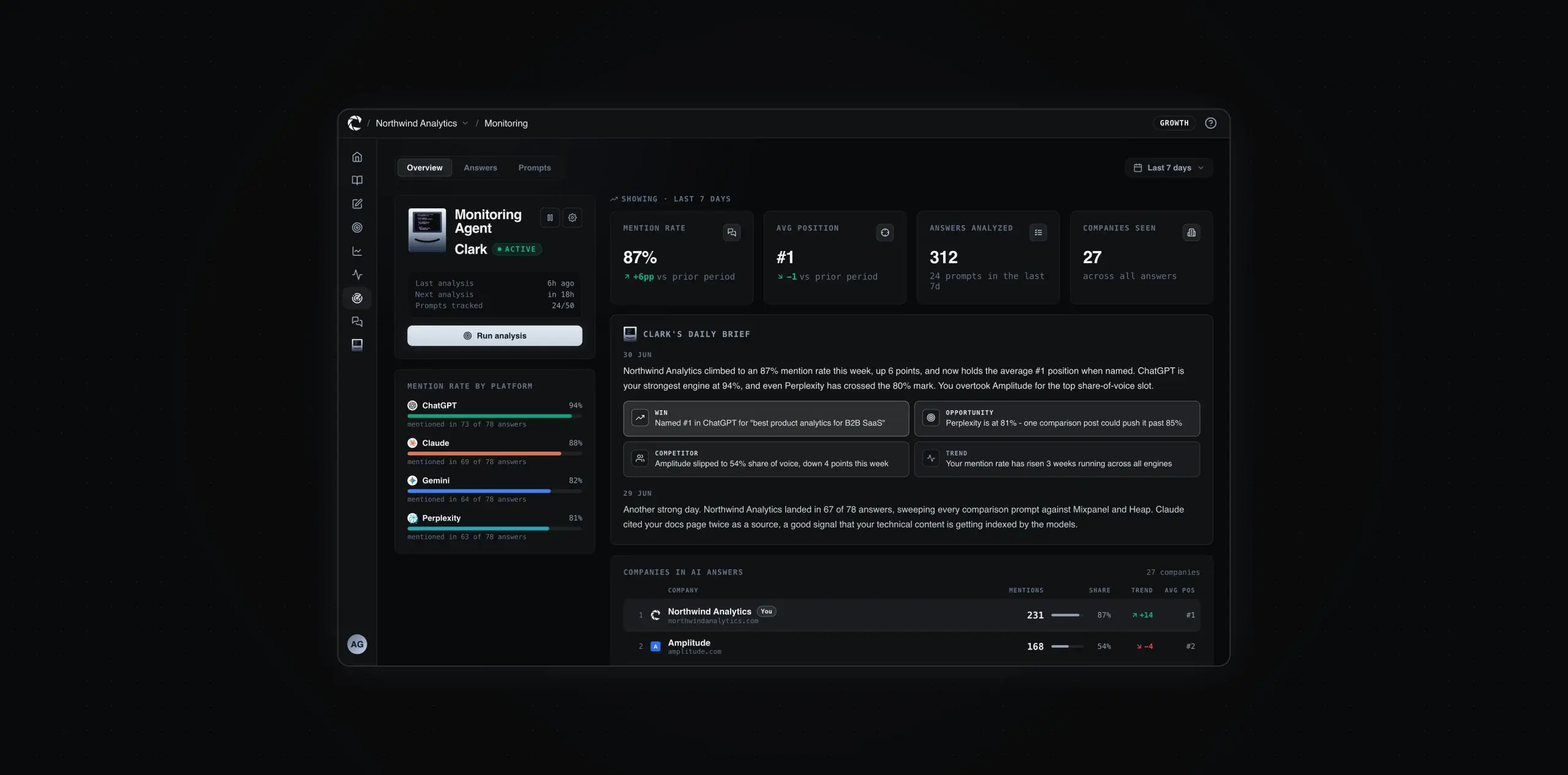
Task: Open the pencil-edit icon in the sidebar
Action: (x=357, y=204)
